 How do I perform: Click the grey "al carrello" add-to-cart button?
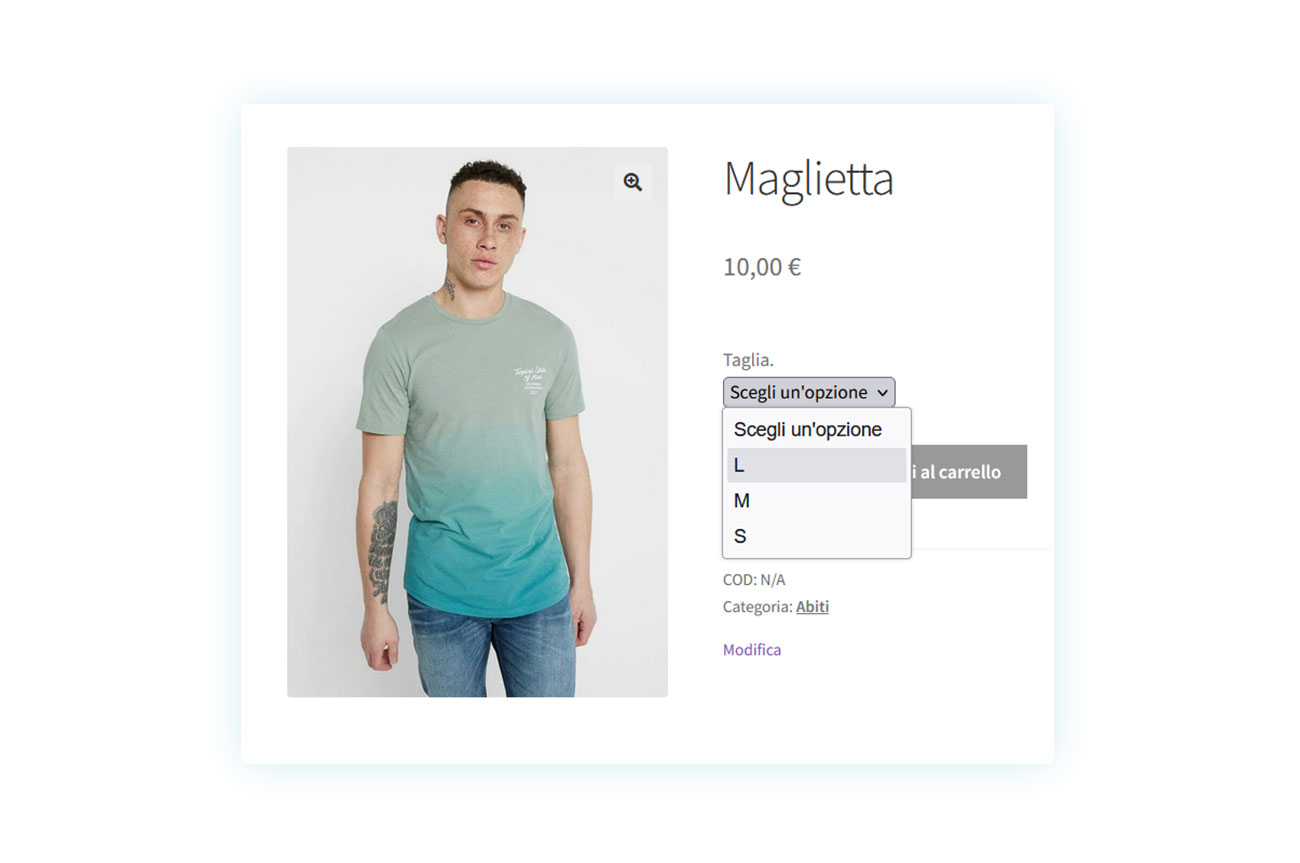click(x=968, y=472)
